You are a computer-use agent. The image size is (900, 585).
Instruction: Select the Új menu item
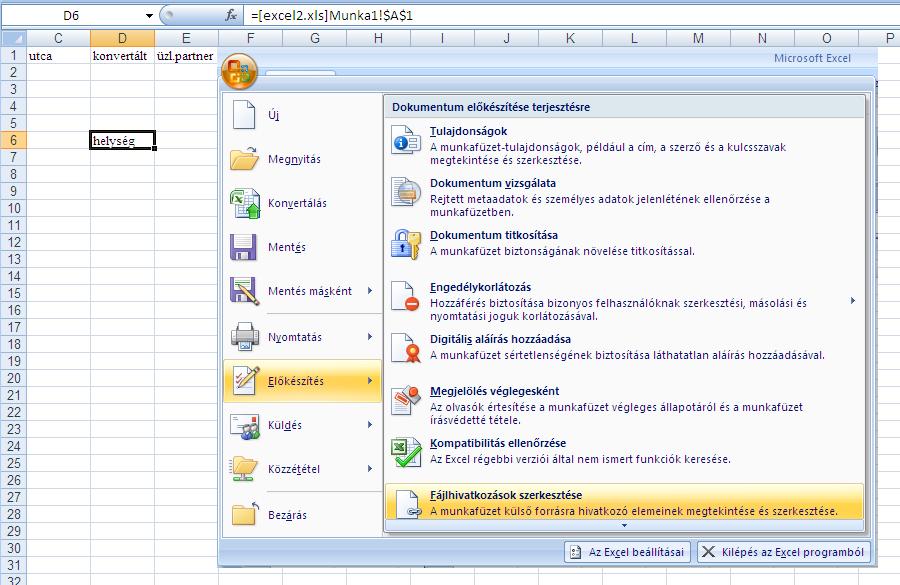coord(302,115)
